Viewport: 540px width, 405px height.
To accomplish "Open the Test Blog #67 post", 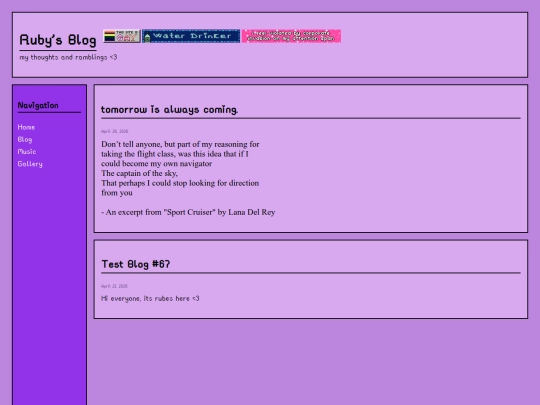I will [136, 264].
